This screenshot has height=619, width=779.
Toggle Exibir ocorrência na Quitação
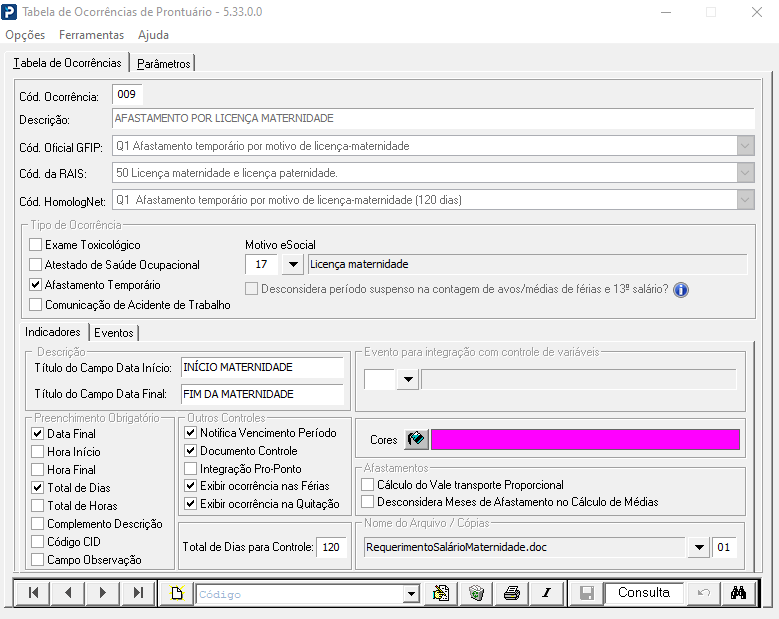click(x=190, y=503)
